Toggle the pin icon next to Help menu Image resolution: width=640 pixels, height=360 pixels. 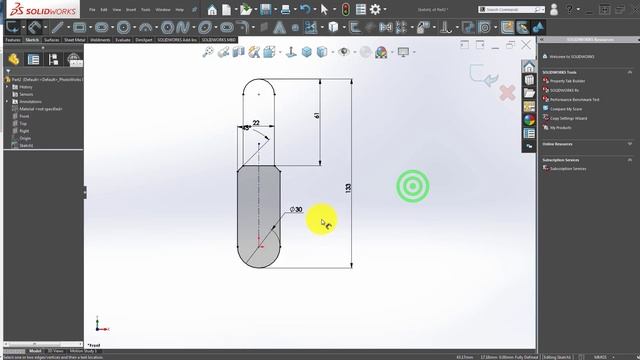pos(195,9)
